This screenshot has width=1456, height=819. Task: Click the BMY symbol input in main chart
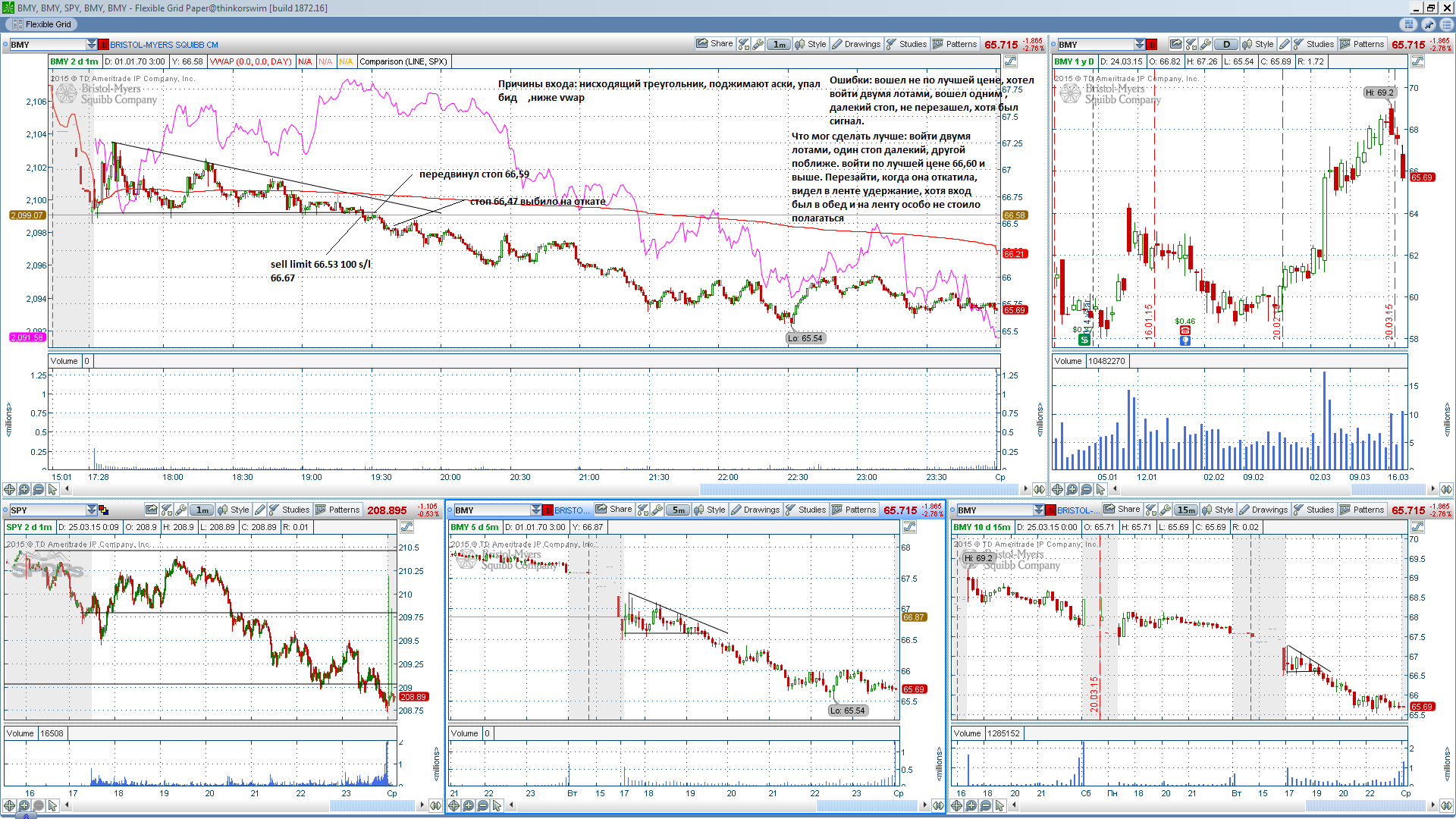click(x=47, y=44)
